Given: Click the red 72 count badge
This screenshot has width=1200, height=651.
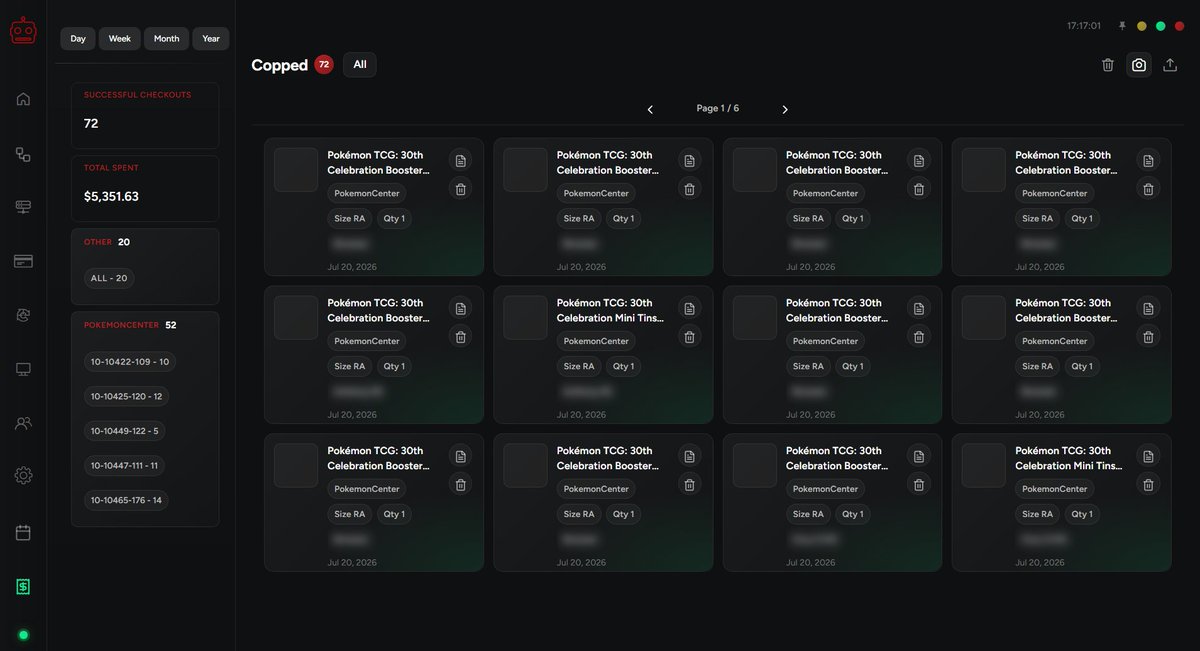Looking at the screenshot, I should pos(323,64).
